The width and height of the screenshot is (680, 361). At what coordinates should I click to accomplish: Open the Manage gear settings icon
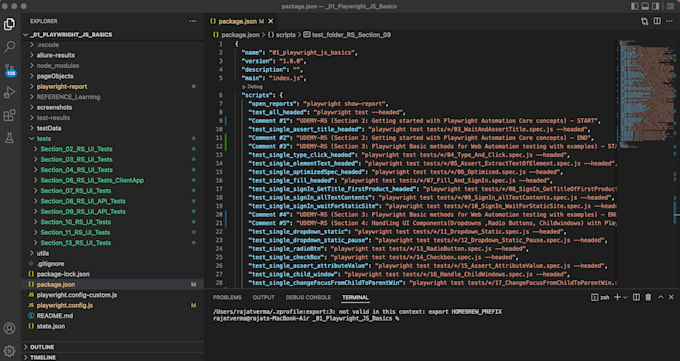click(x=9, y=350)
